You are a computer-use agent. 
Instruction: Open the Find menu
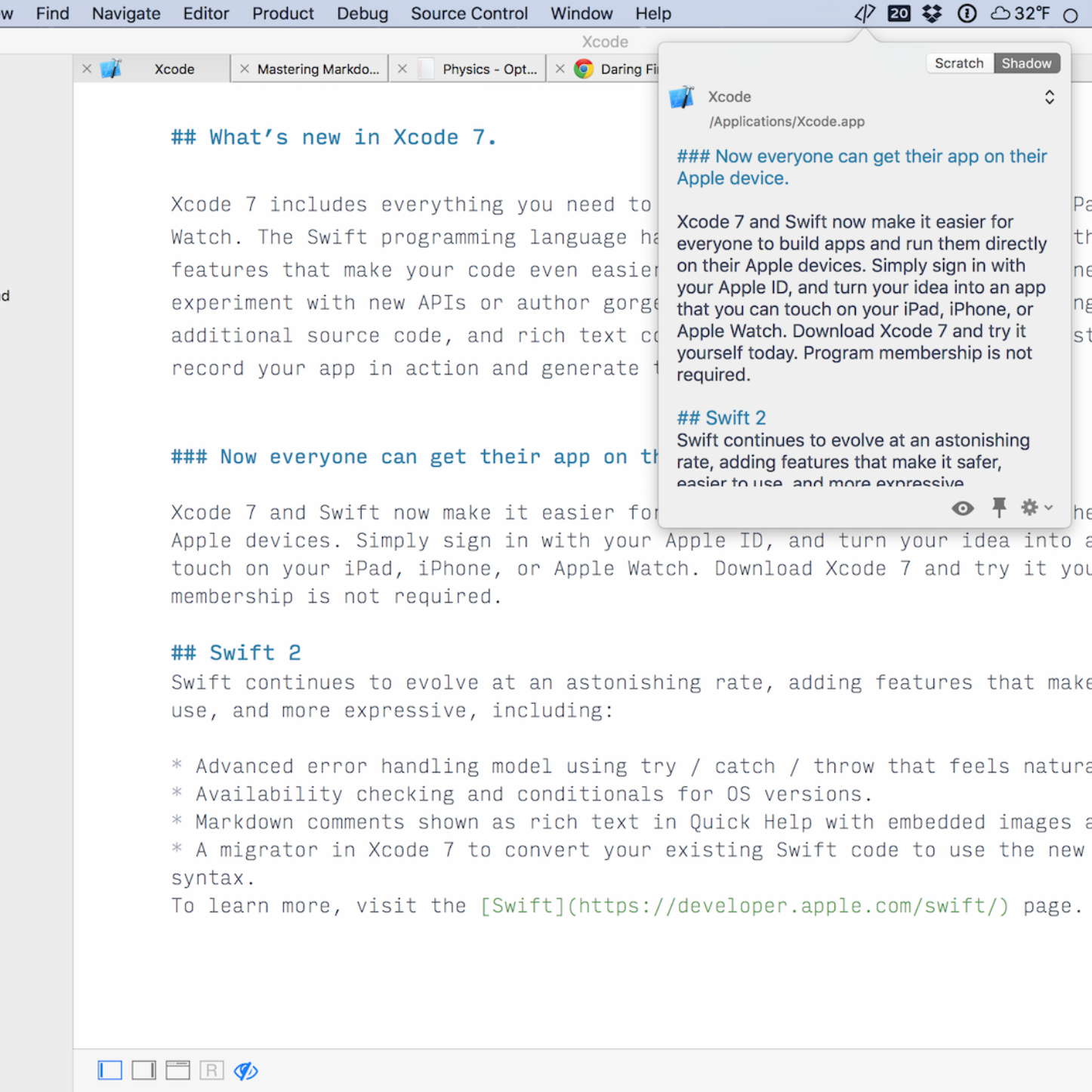click(x=52, y=14)
